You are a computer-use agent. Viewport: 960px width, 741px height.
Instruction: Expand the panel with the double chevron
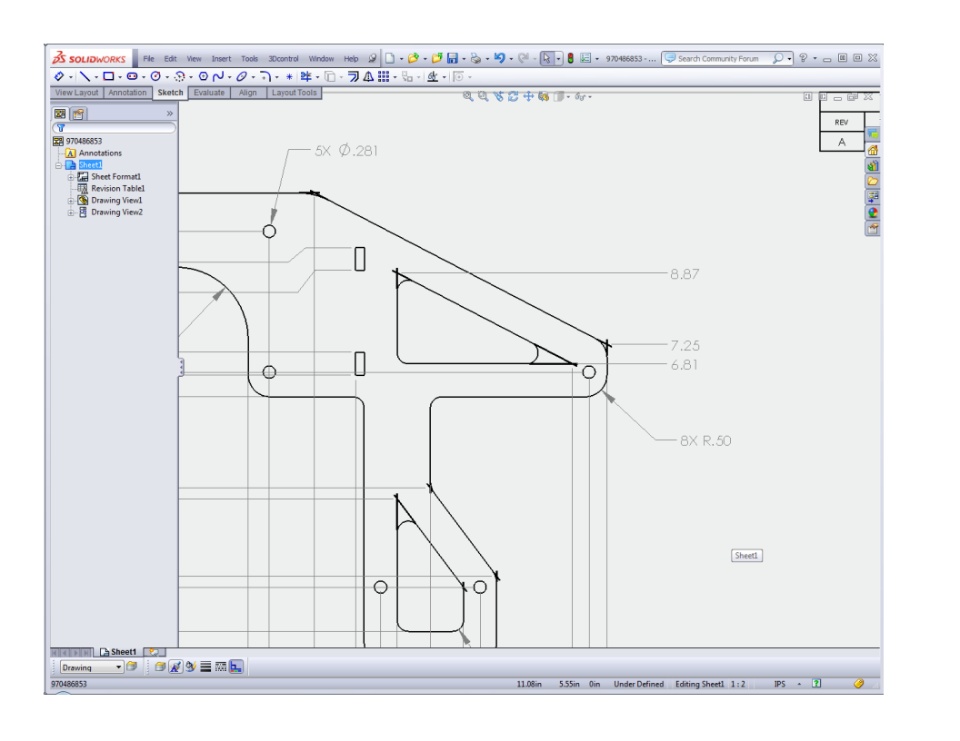pos(170,113)
